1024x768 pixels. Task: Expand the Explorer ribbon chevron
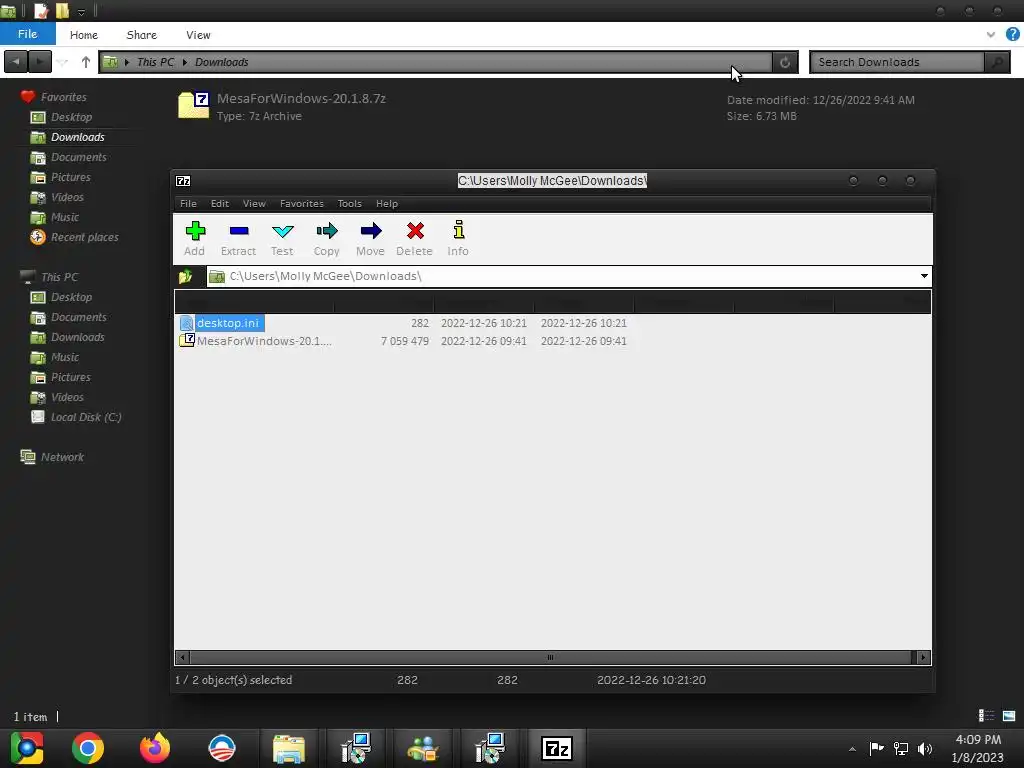(x=991, y=35)
